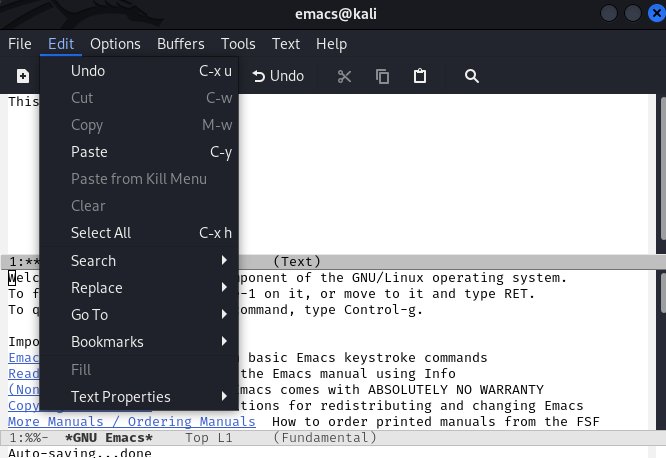The height and width of the screenshot is (458, 666).
Task: Click the upper buffer's vertical scrollbar
Action: pos(663,170)
